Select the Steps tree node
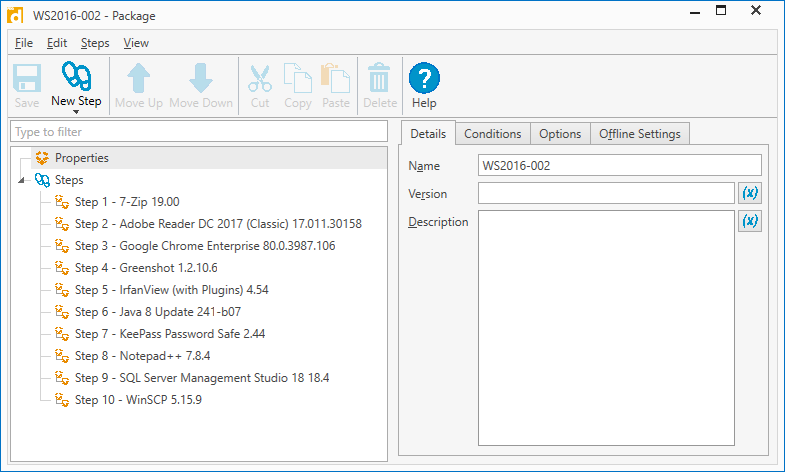 pos(69,180)
